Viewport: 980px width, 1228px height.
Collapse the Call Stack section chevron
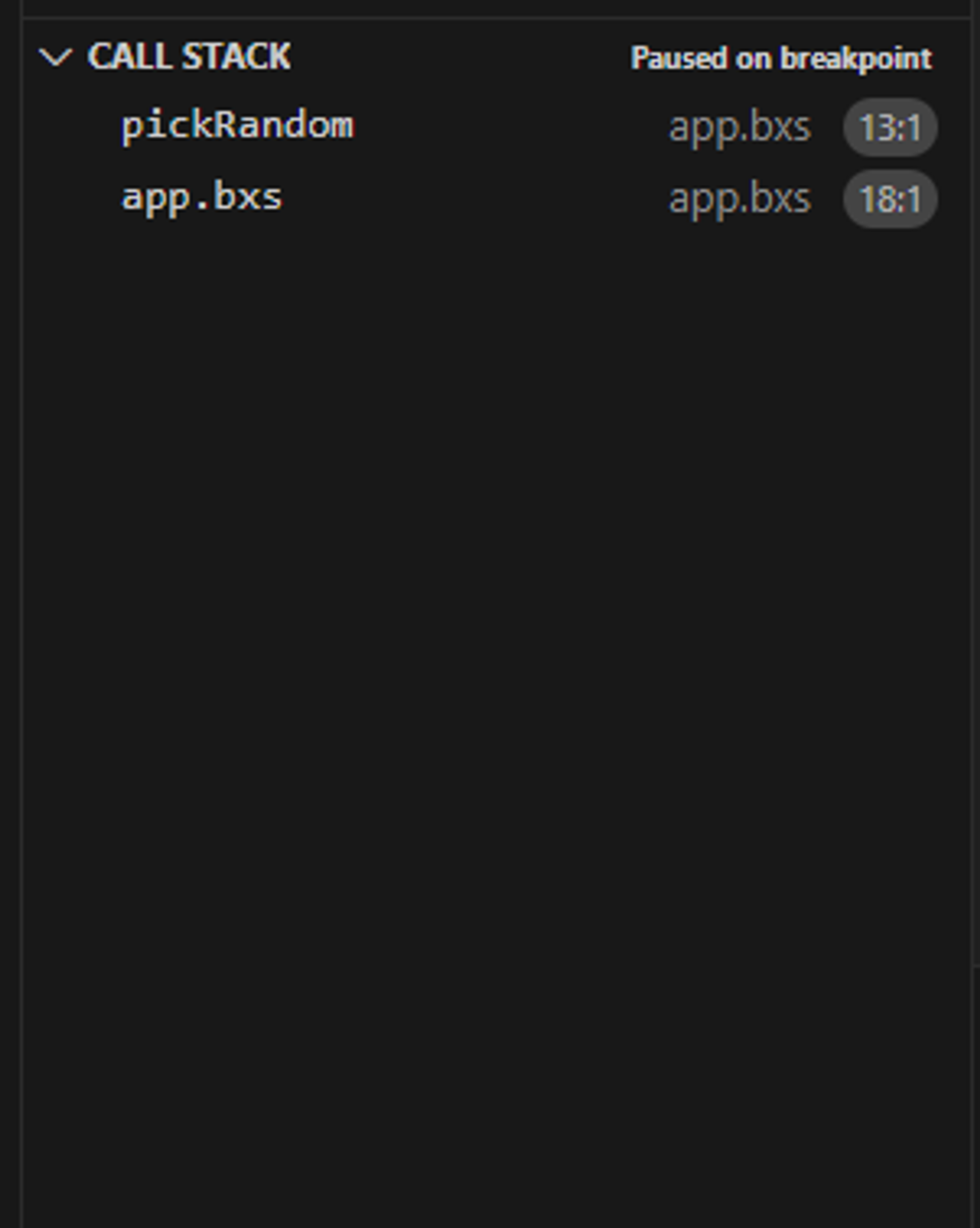55,57
